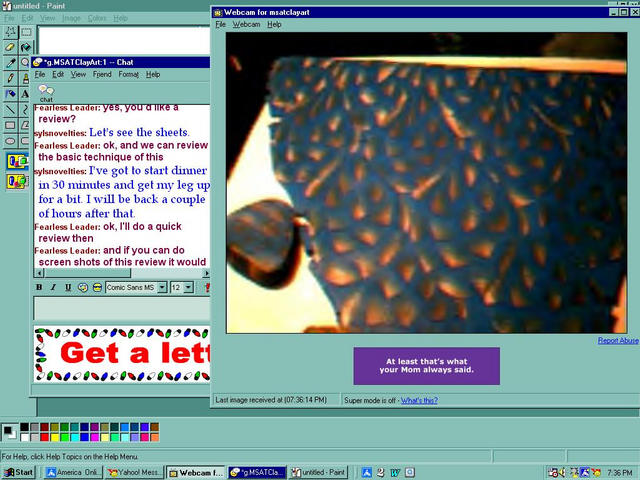The width and height of the screenshot is (640, 480).
Task: Select the Pencil tool in Paint
Action: click(11, 78)
